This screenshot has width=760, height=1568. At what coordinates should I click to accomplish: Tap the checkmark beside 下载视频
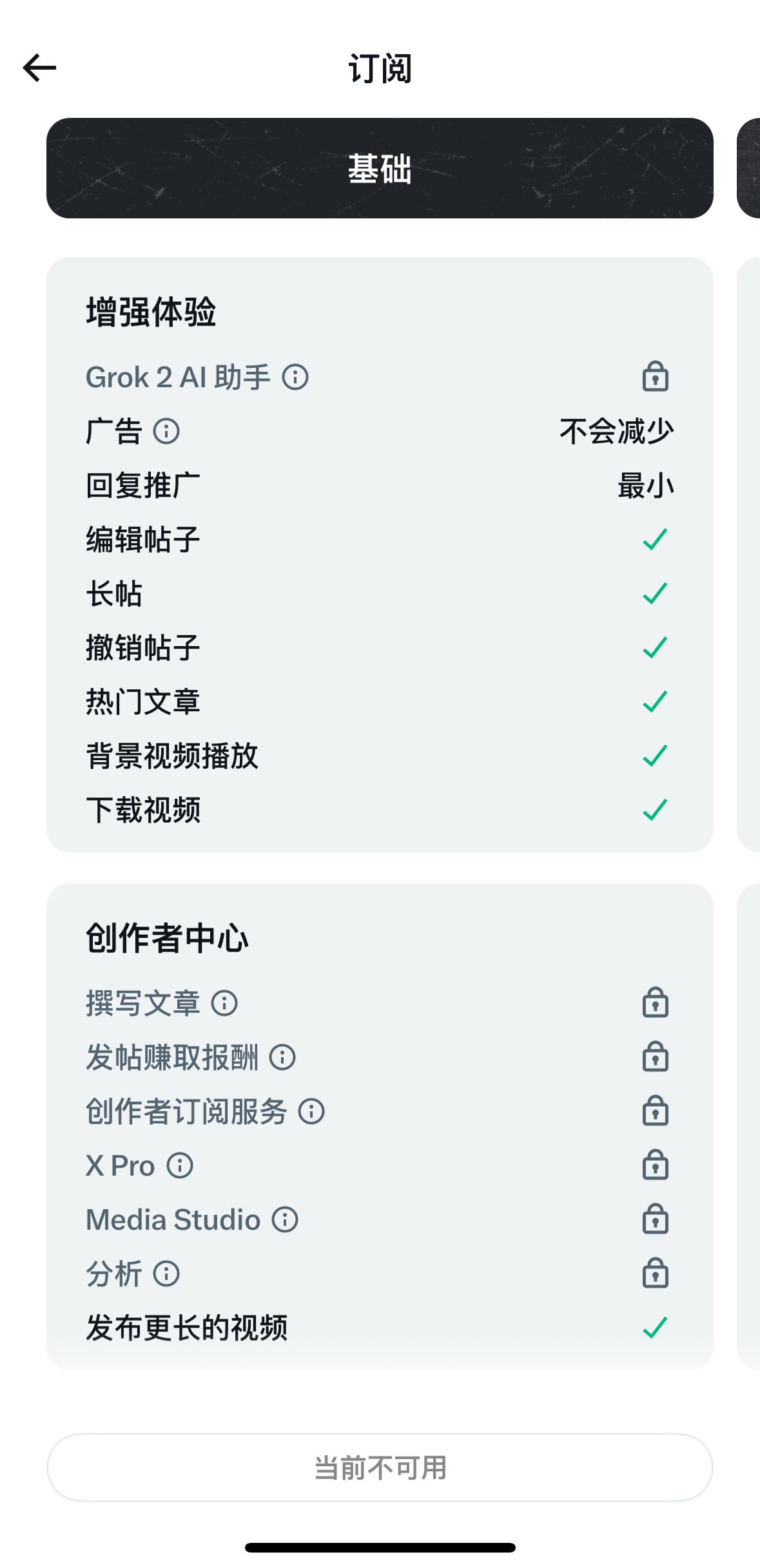click(655, 810)
